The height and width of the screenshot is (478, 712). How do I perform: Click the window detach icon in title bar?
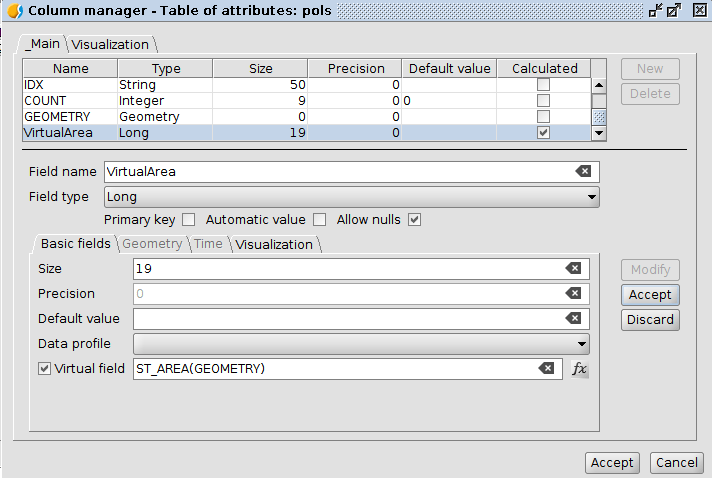coord(656,11)
